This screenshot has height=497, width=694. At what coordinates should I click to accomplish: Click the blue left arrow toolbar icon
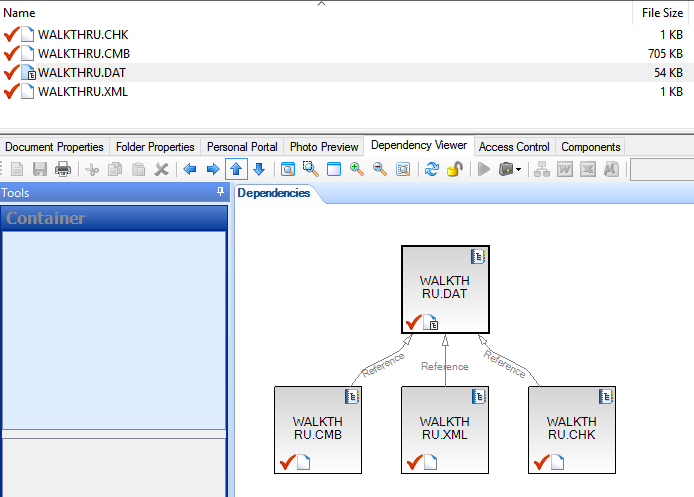point(190,169)
